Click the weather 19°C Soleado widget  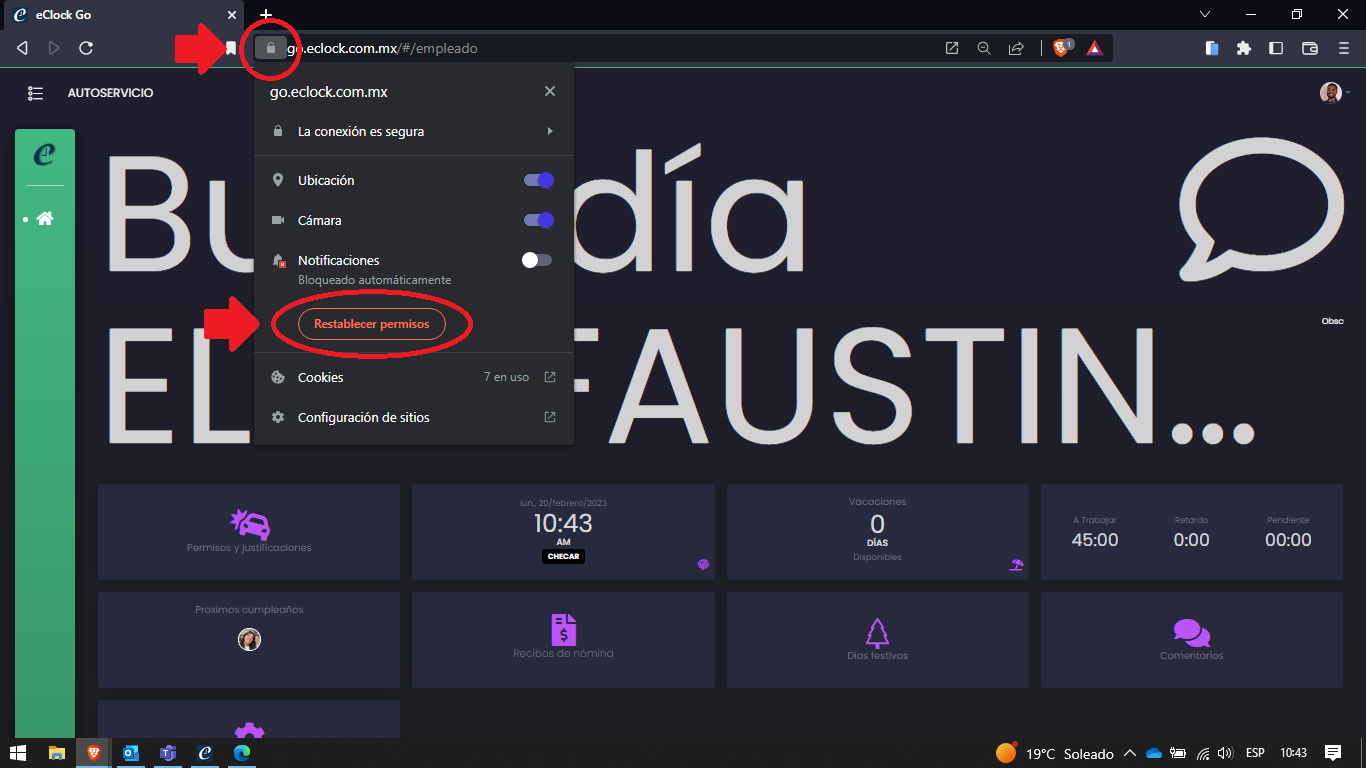1054,753
